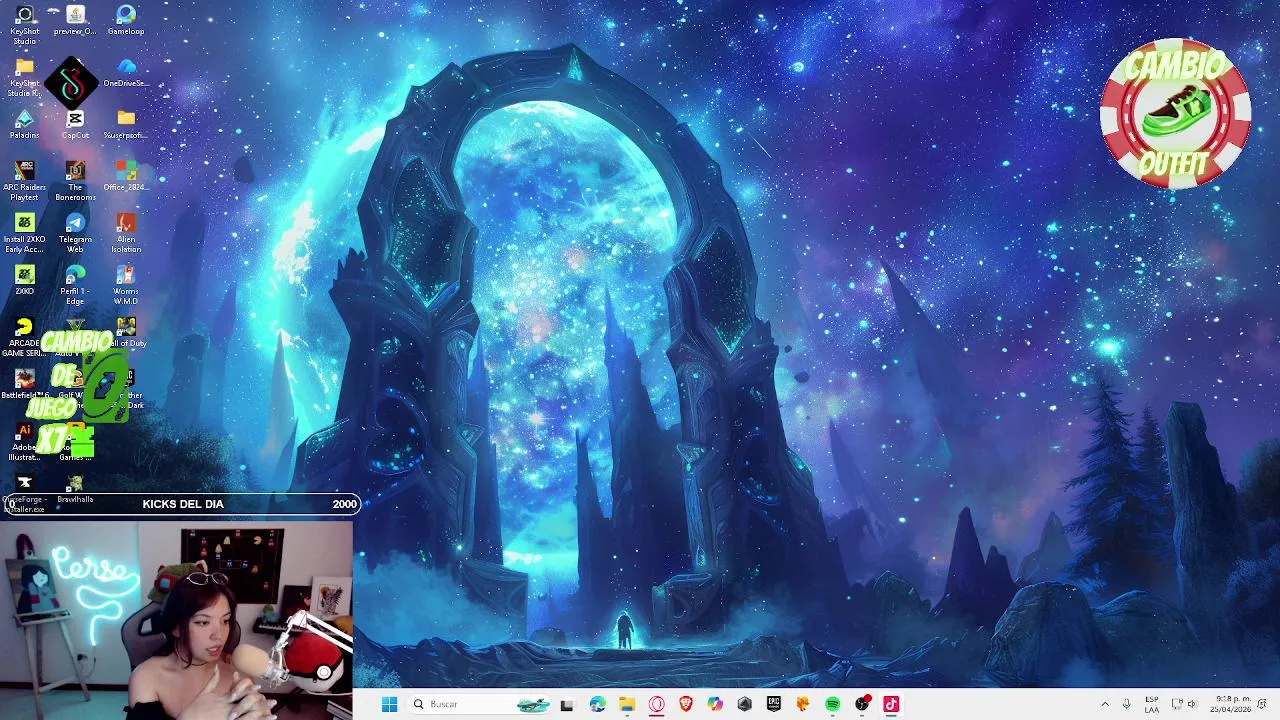Launch ARC Raiders Playtest from the desktop
The width and height of the screenshot is (1280, 720).
(24, 181)
